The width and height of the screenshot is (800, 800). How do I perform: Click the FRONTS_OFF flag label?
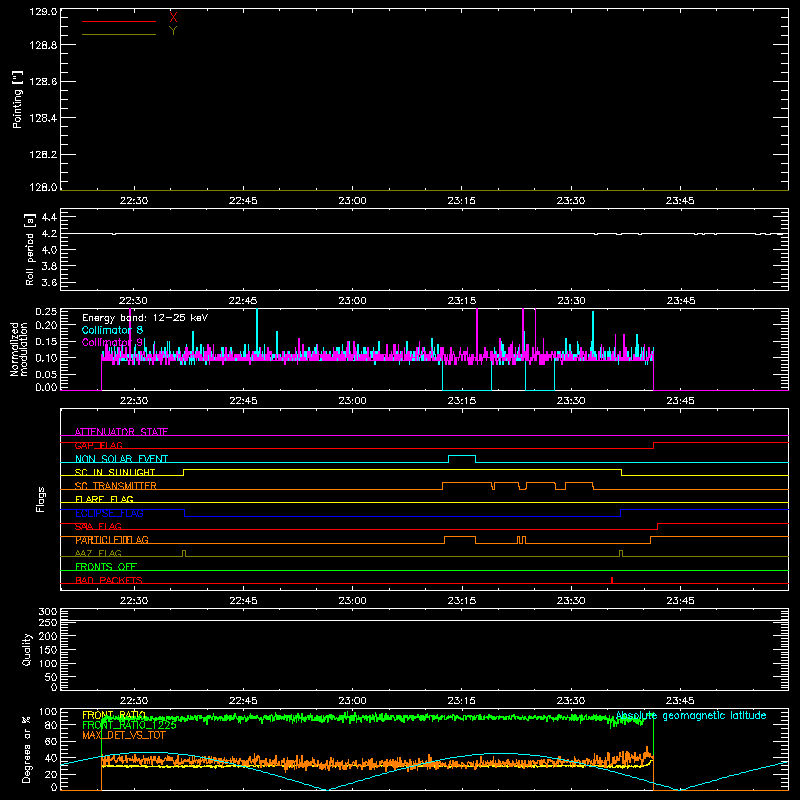[106, 567]
